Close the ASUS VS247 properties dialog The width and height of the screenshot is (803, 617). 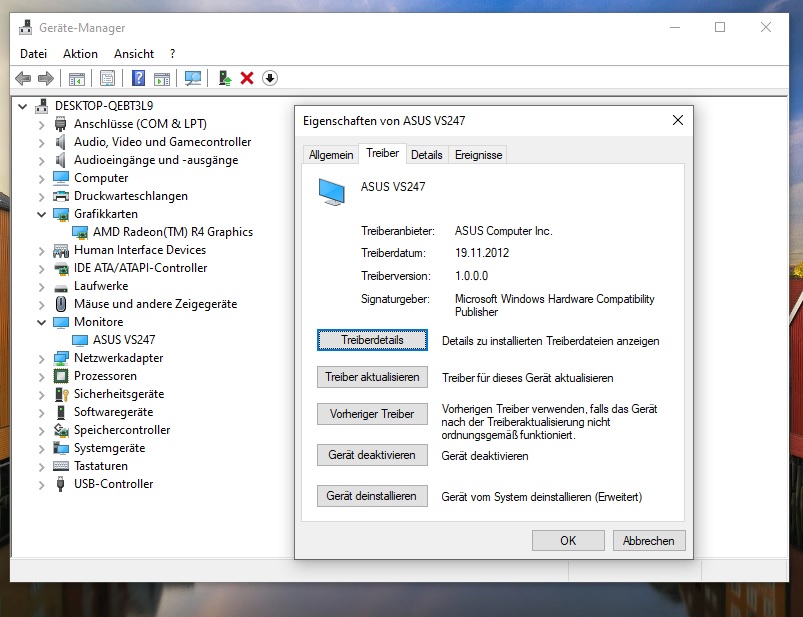(678, 120)
